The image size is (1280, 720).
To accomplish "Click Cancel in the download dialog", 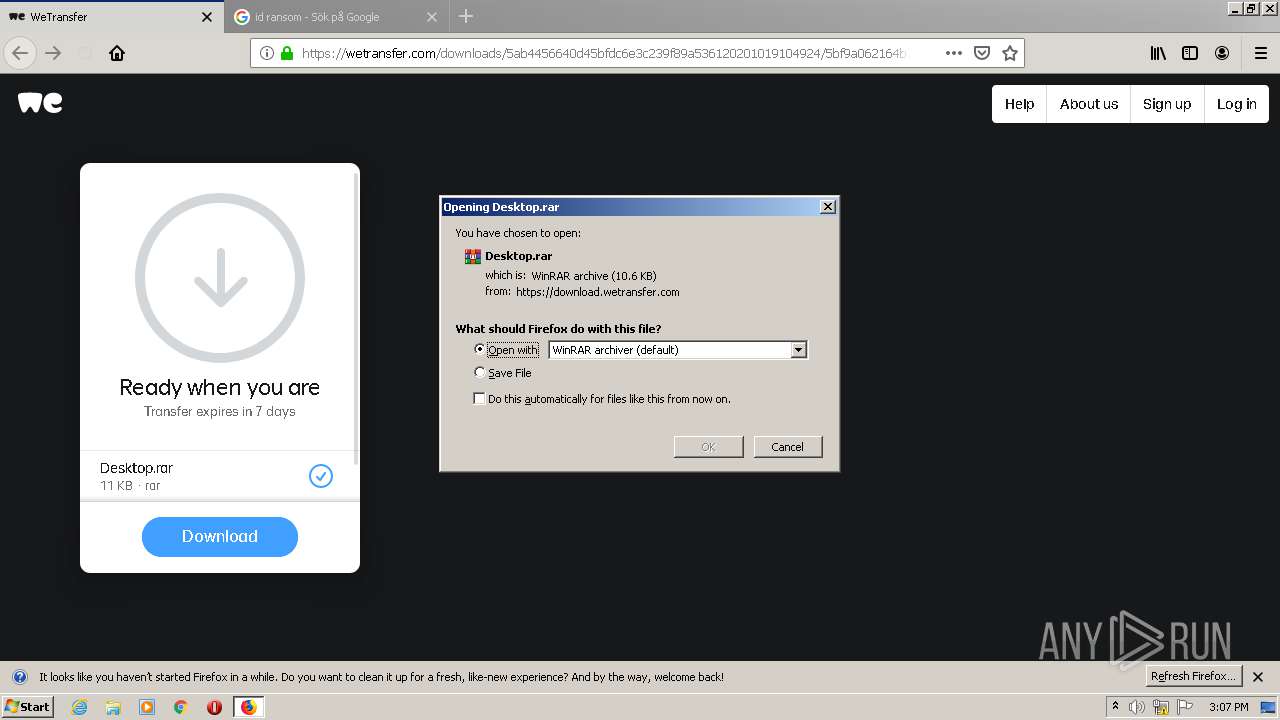I will [787, 447].
